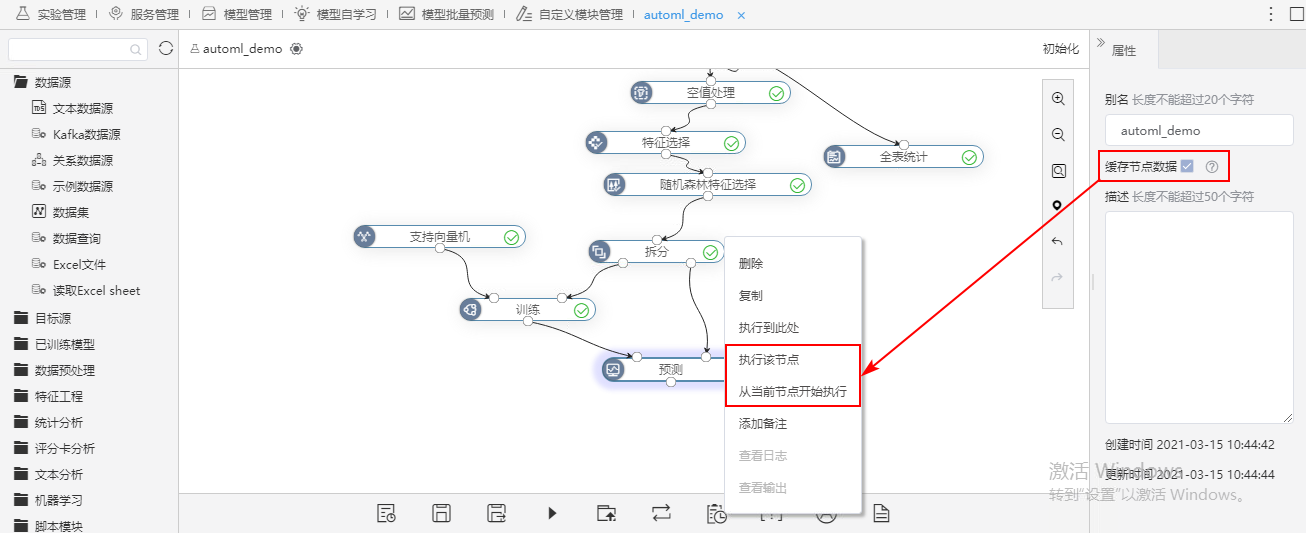Expand the 特征工程 folder

(x=48, y=396)
